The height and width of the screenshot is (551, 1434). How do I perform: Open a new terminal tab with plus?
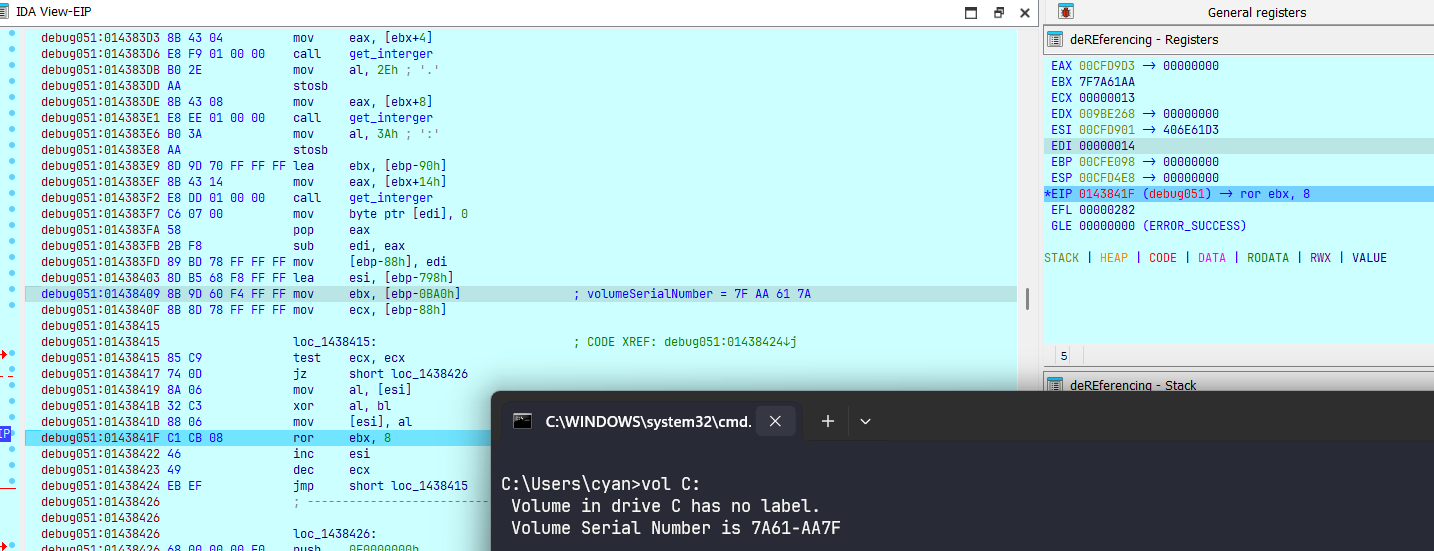pos(827,421)
